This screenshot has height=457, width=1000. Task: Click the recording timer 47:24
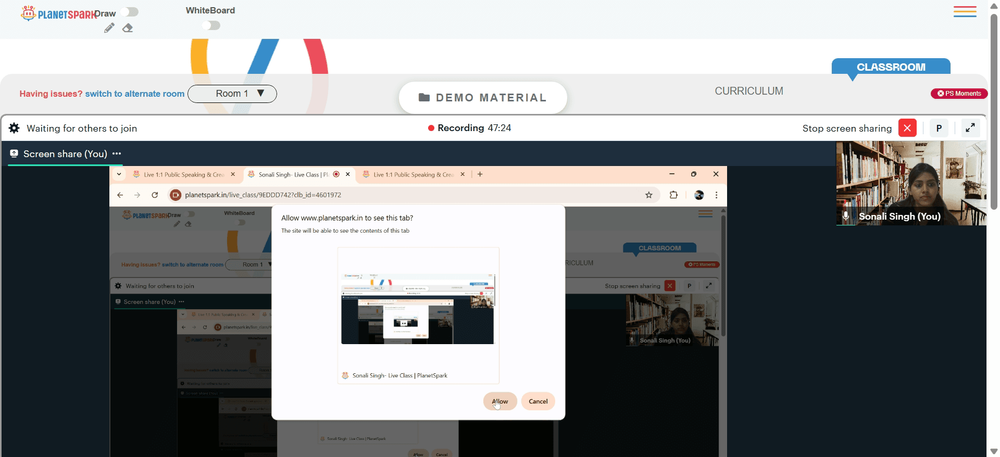coord(499,128)
